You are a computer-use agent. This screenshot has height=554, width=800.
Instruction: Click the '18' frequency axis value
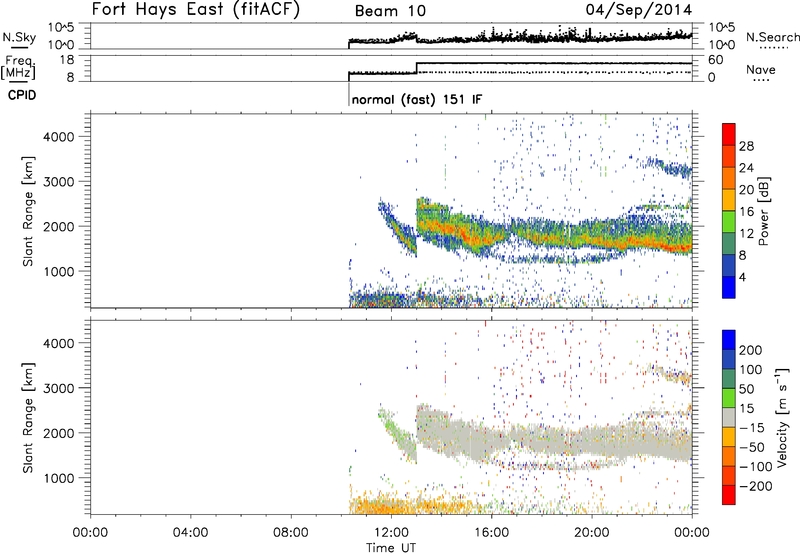point(67,60)
